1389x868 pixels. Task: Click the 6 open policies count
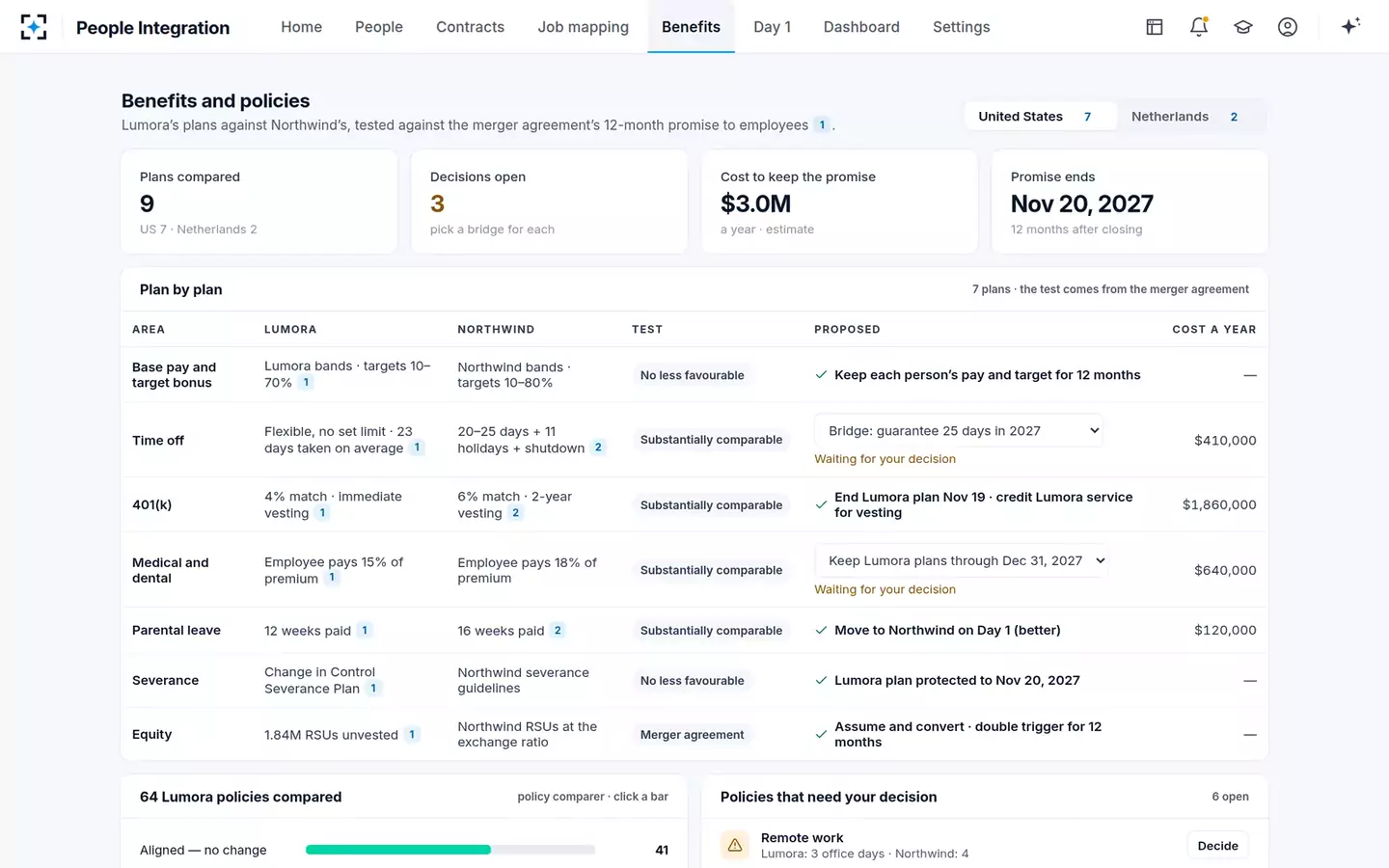pyautogui.click(x=1230, y=797)
